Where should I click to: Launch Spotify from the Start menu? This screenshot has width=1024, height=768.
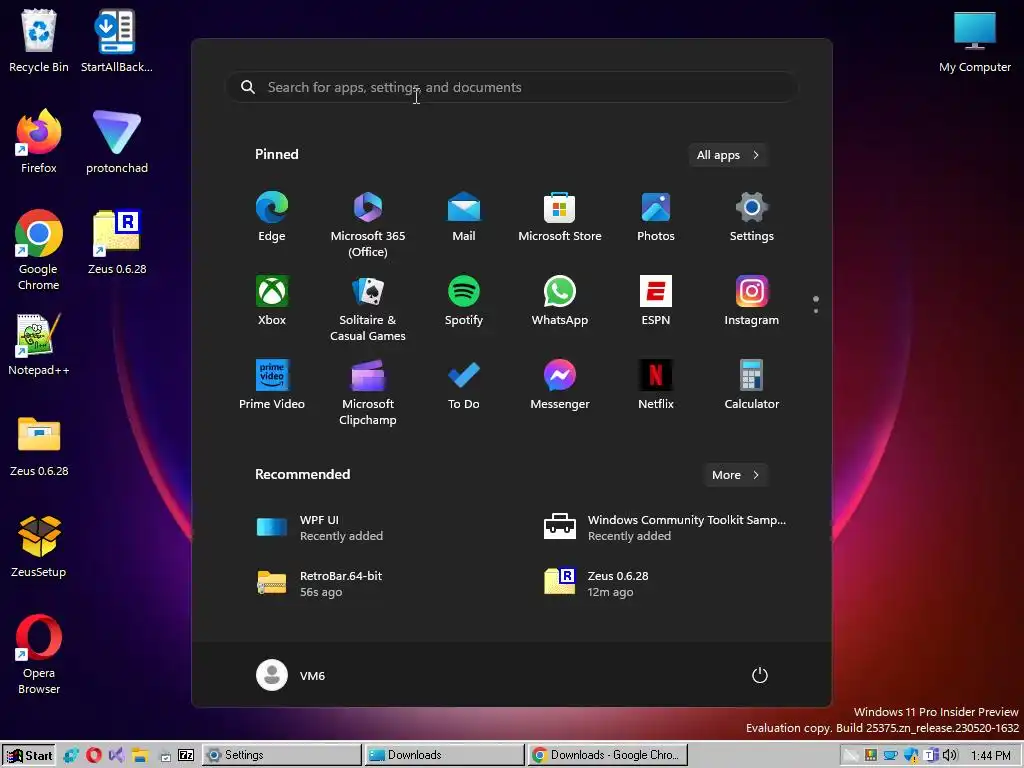tap(464, 300)
